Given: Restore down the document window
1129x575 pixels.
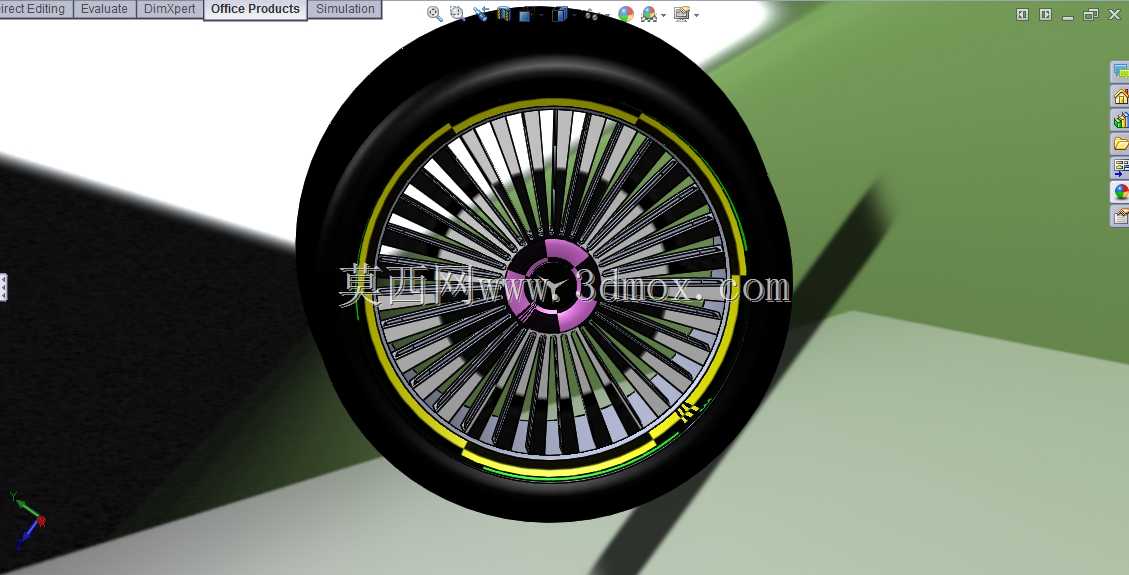Looking at the screenshot, I should pyautogui.click(x=1092, y=14).
